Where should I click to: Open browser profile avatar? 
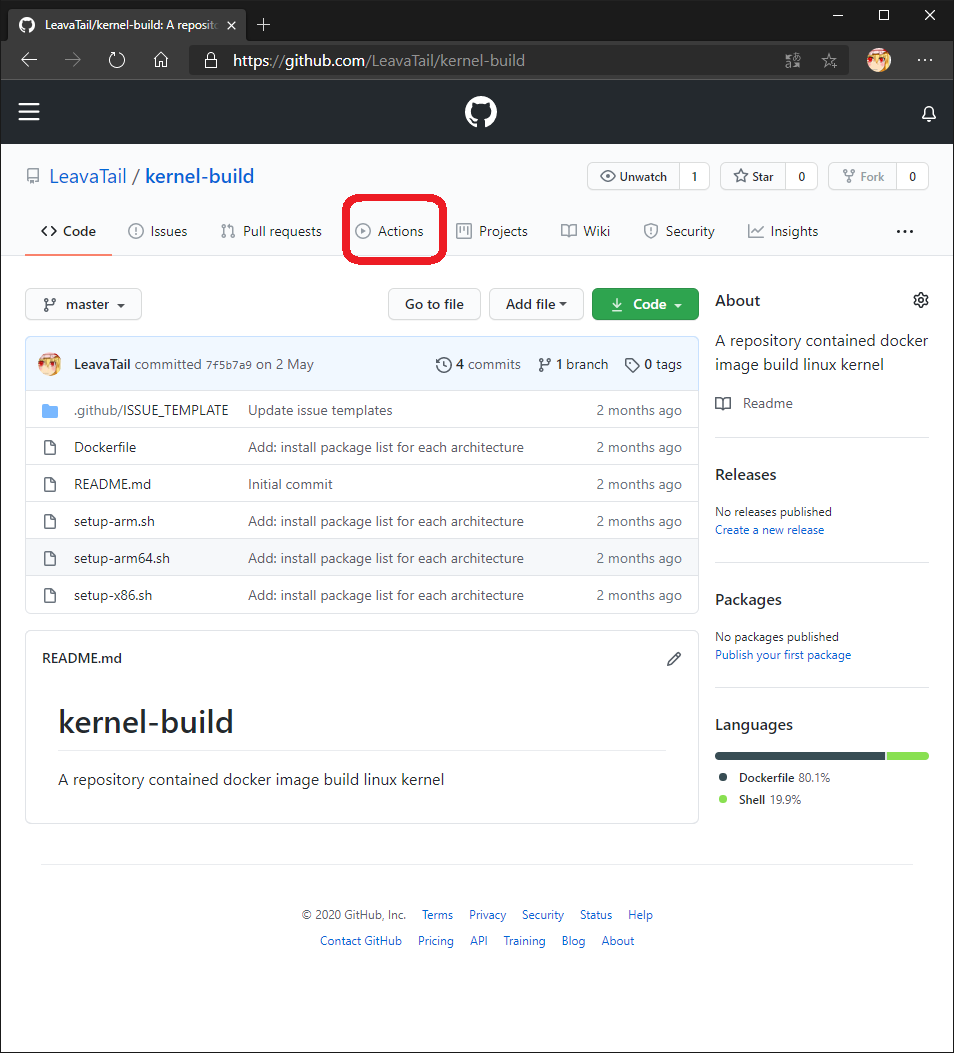pyautogui.click(x=879, y=60)
